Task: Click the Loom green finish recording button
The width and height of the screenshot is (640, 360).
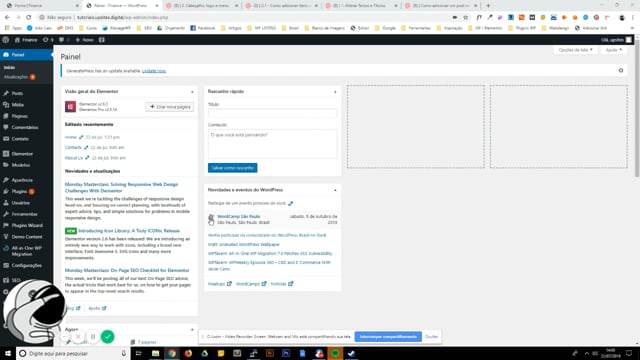Action: point(107,337)
